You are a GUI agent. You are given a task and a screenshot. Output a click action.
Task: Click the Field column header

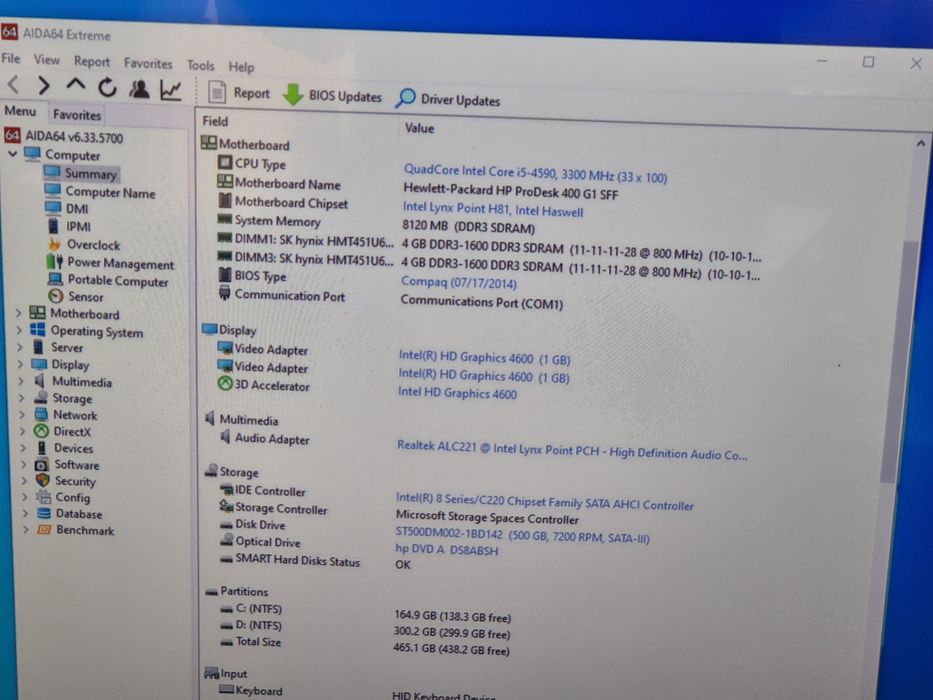pyautogui.click(x=215, y=121)
